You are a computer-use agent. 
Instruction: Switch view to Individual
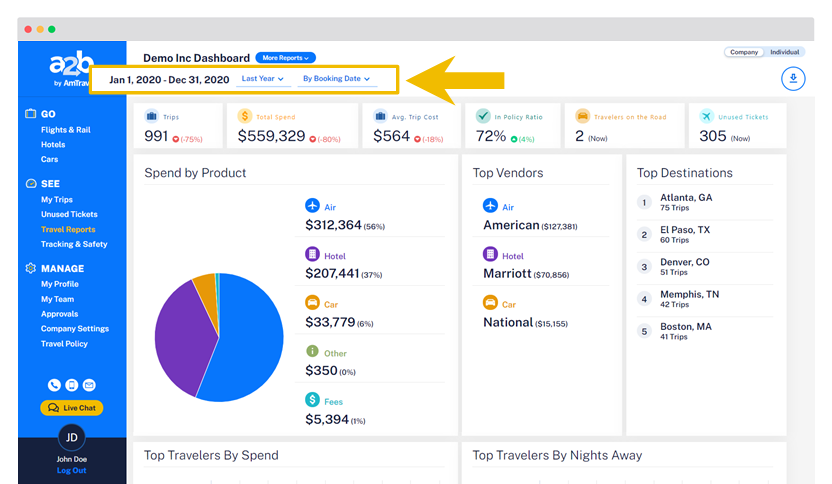[x=784, y=52]
